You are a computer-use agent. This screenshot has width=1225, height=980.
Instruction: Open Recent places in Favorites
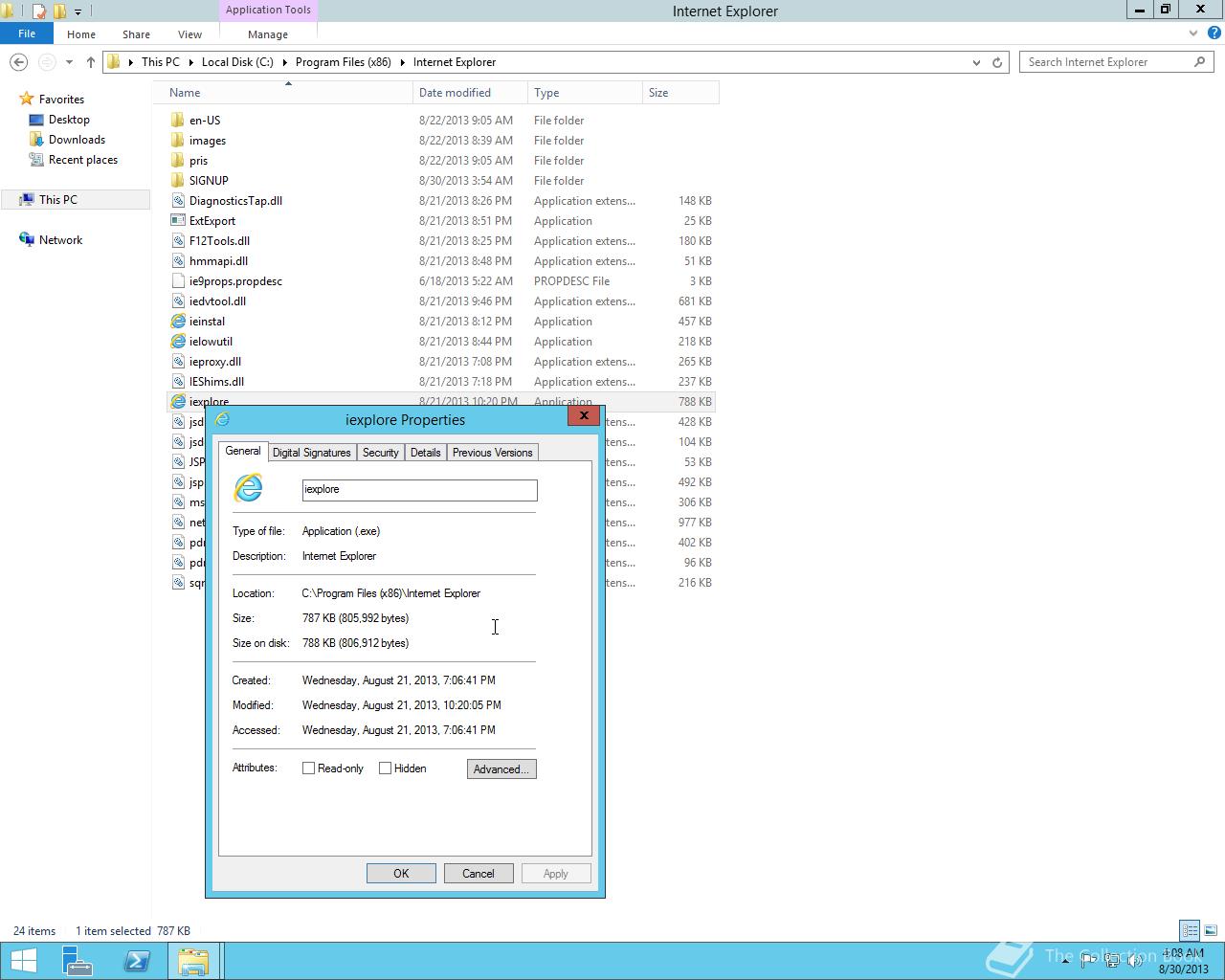83,160
